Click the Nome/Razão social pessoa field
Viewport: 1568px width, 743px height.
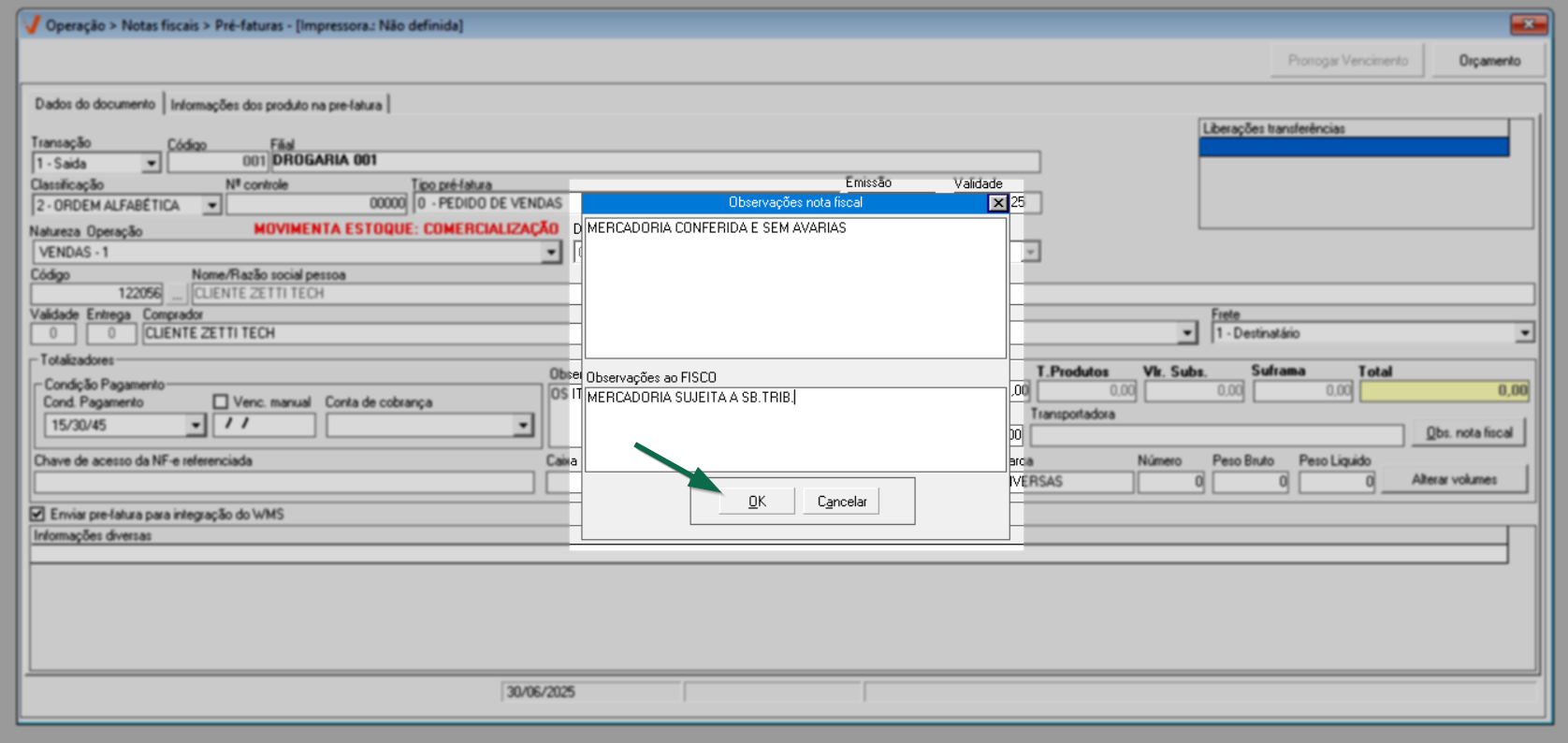pos(380,294)
